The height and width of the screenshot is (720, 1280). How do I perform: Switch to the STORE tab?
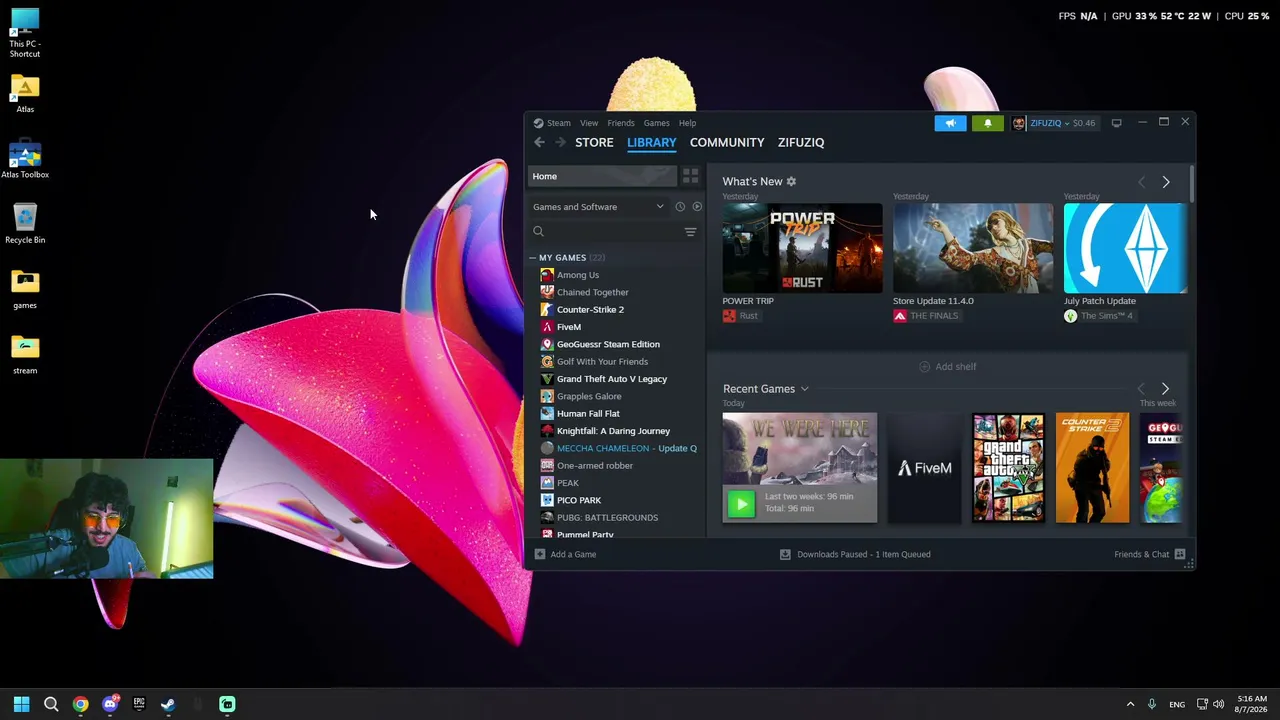(594, 142)
